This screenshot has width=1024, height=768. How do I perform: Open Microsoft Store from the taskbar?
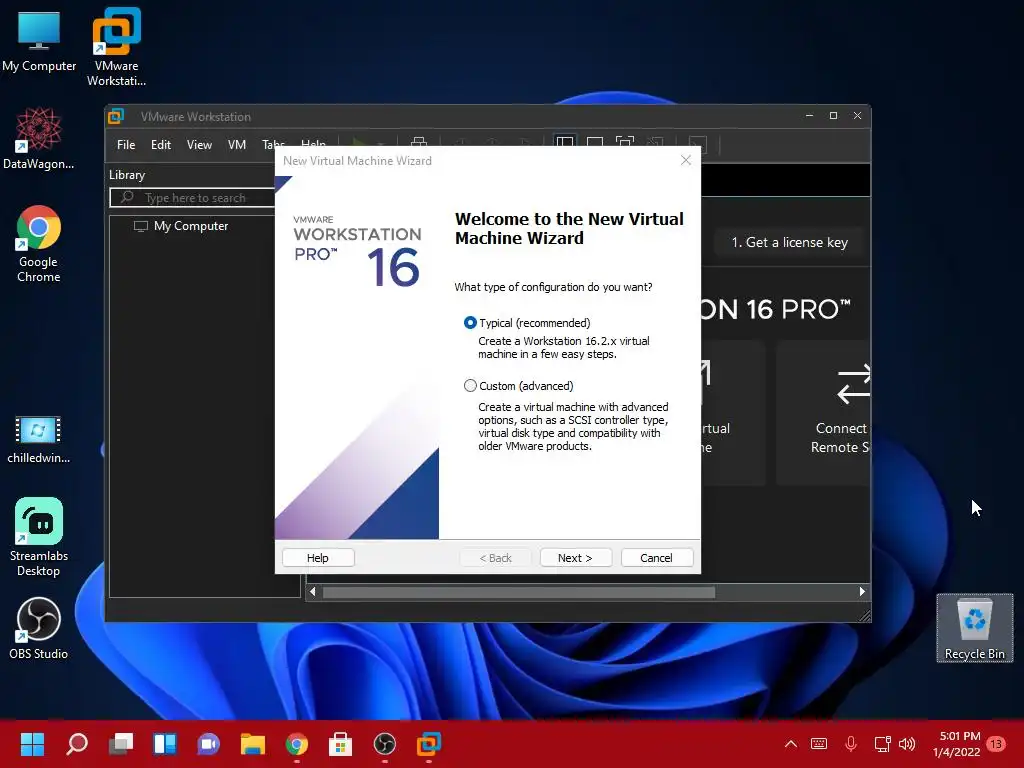[340, 744]
